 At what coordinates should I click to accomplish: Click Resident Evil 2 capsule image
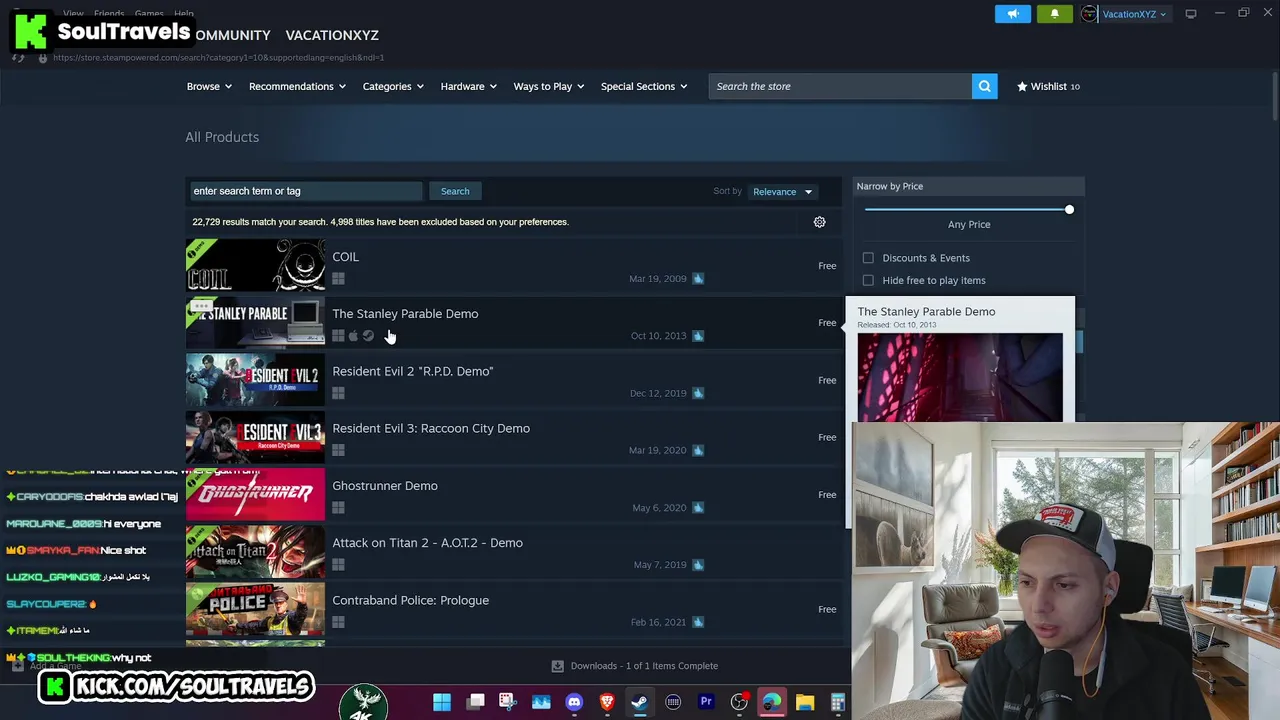pyautogui.click(x=255, y=380)
